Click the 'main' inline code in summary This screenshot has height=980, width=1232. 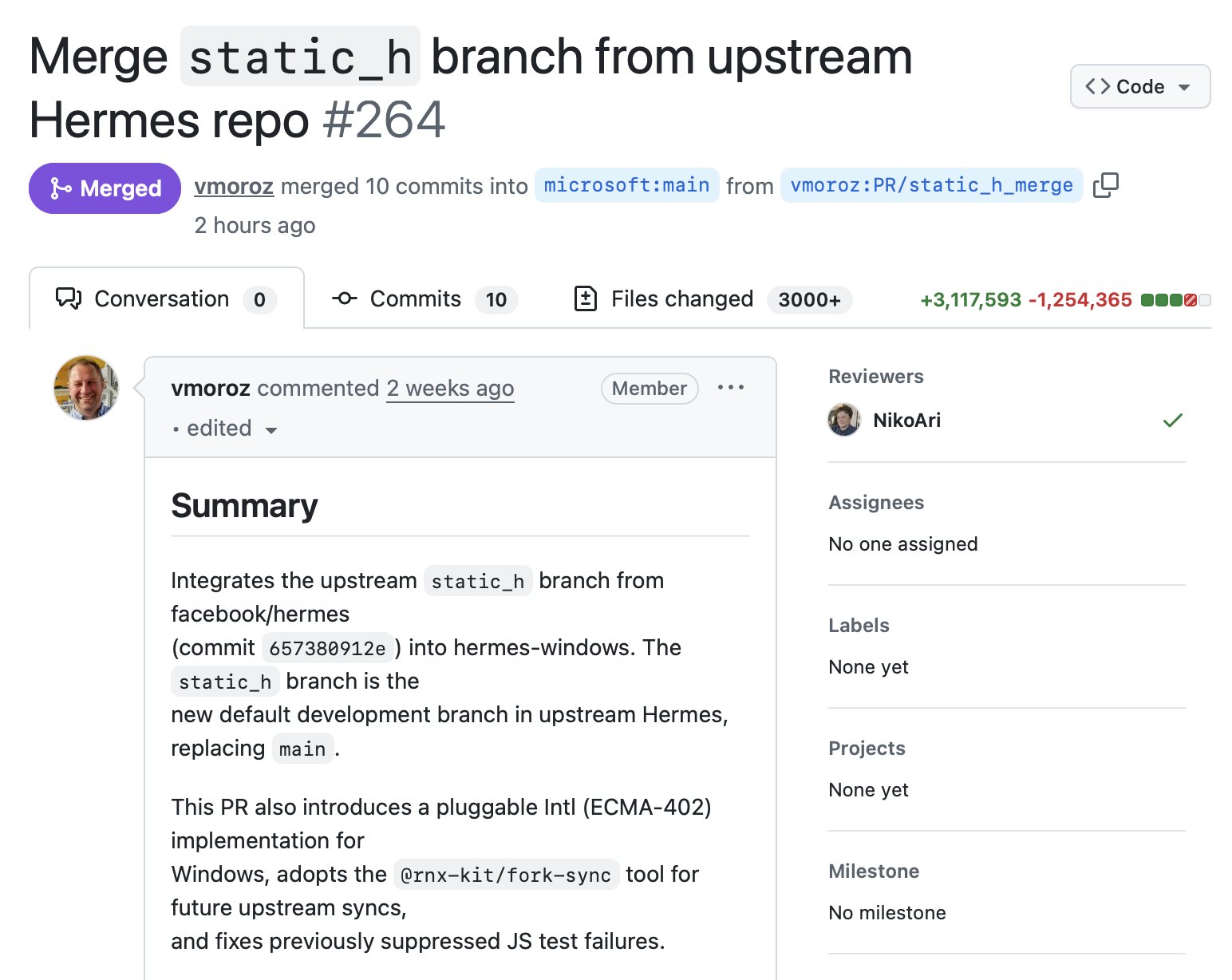302,749
